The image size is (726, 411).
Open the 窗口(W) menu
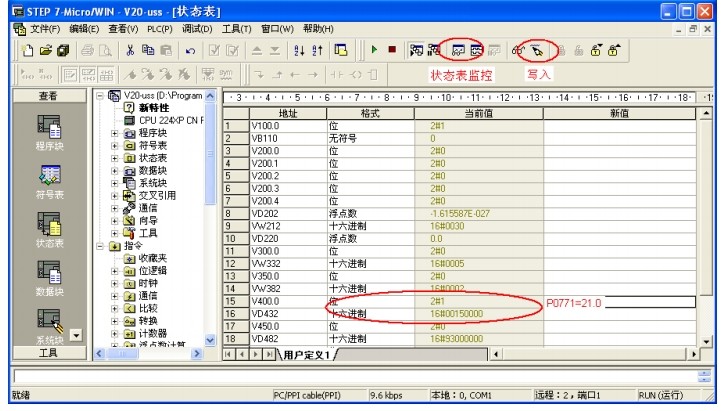[277, 29]
